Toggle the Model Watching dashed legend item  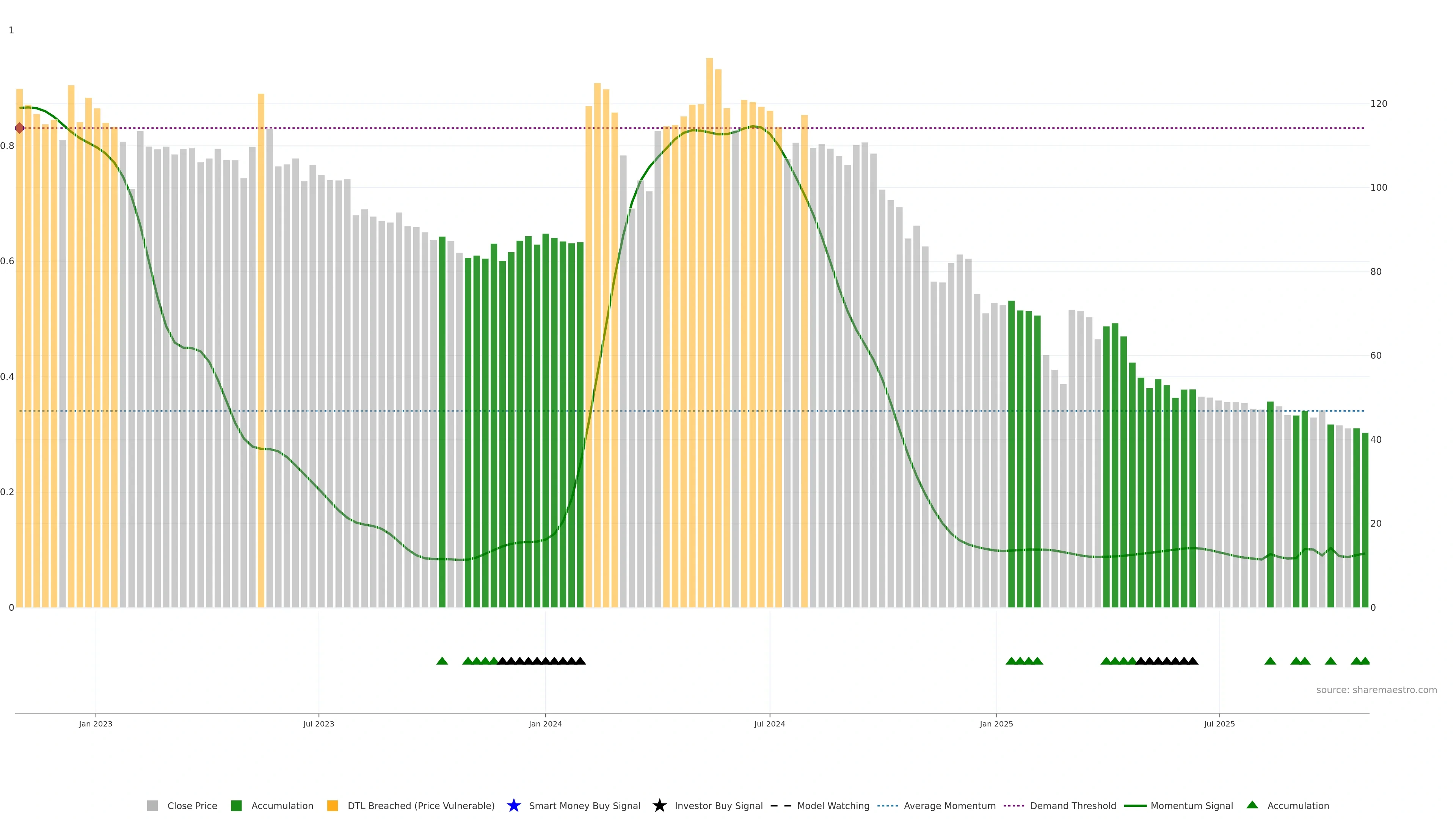[x=781, y=805]
